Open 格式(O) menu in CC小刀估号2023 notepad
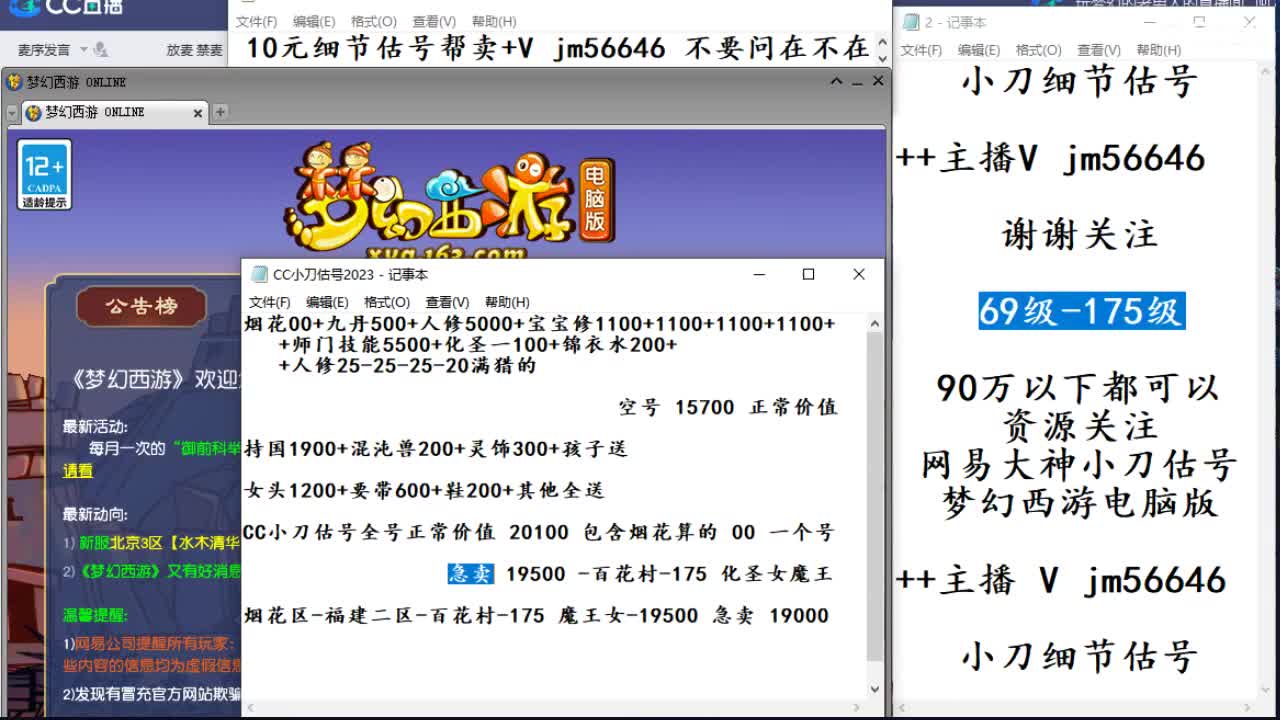The image size is (1280, 720). tap(387, 302)
